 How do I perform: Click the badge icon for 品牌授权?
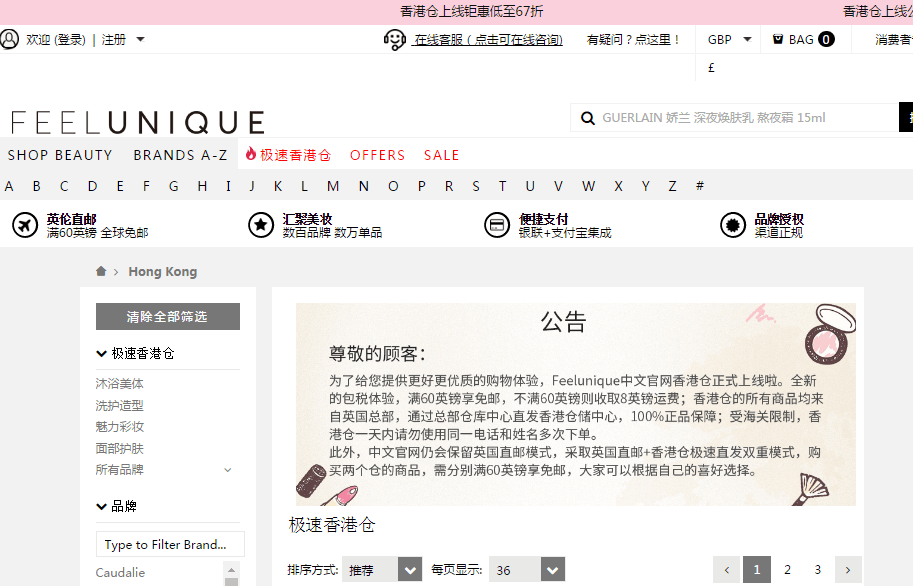click(x=733, y=225)
